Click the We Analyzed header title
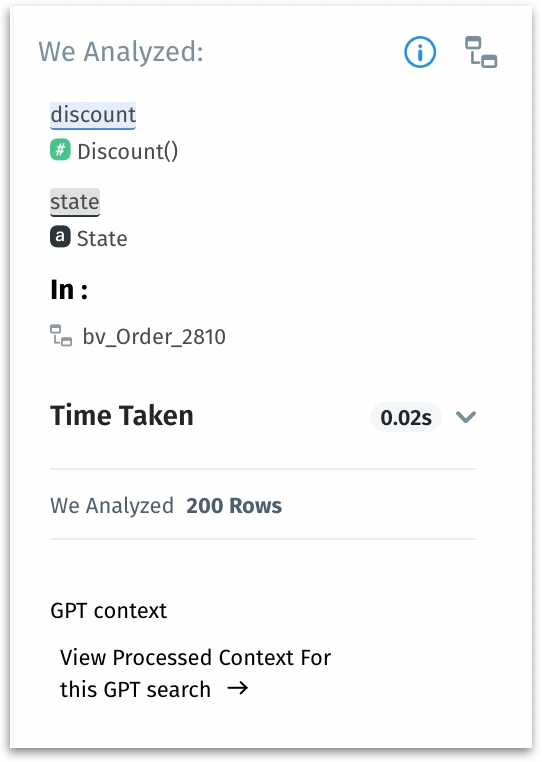This screenshot has height=762, width=542. pos(121,52)
